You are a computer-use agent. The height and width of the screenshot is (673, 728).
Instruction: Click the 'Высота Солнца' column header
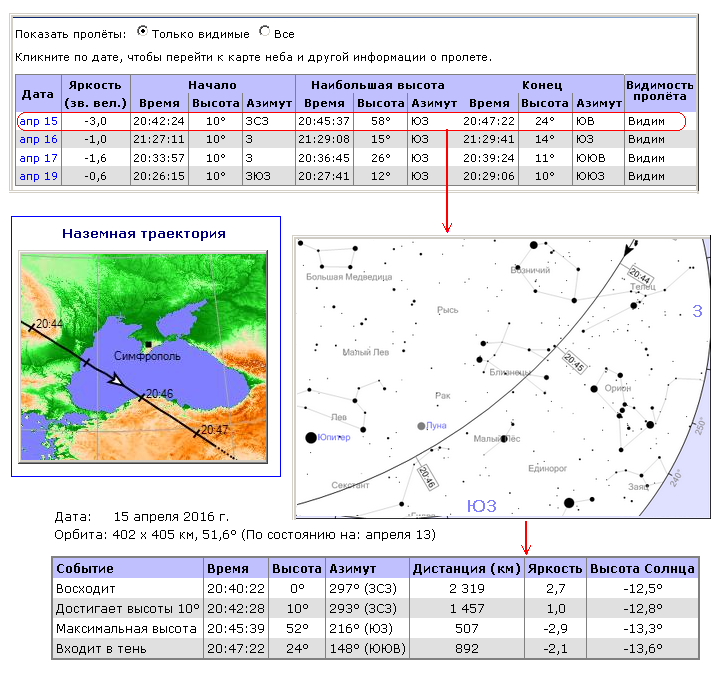click(643, 569)
